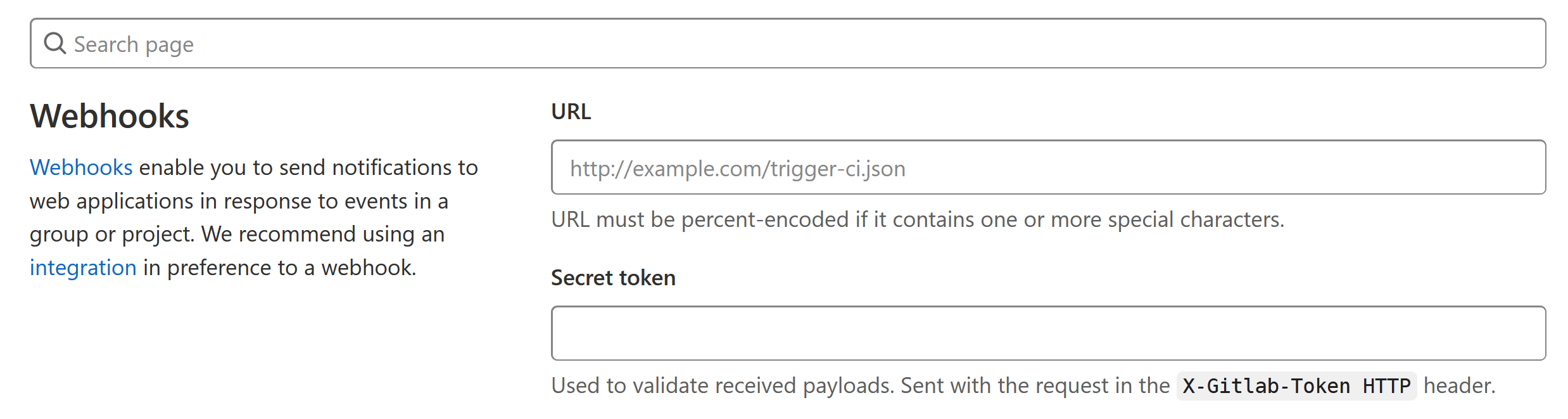This screenshot has height=419, width=1568.
Task: Click the word "header." after the code snippet
Action: (1459, 385)
